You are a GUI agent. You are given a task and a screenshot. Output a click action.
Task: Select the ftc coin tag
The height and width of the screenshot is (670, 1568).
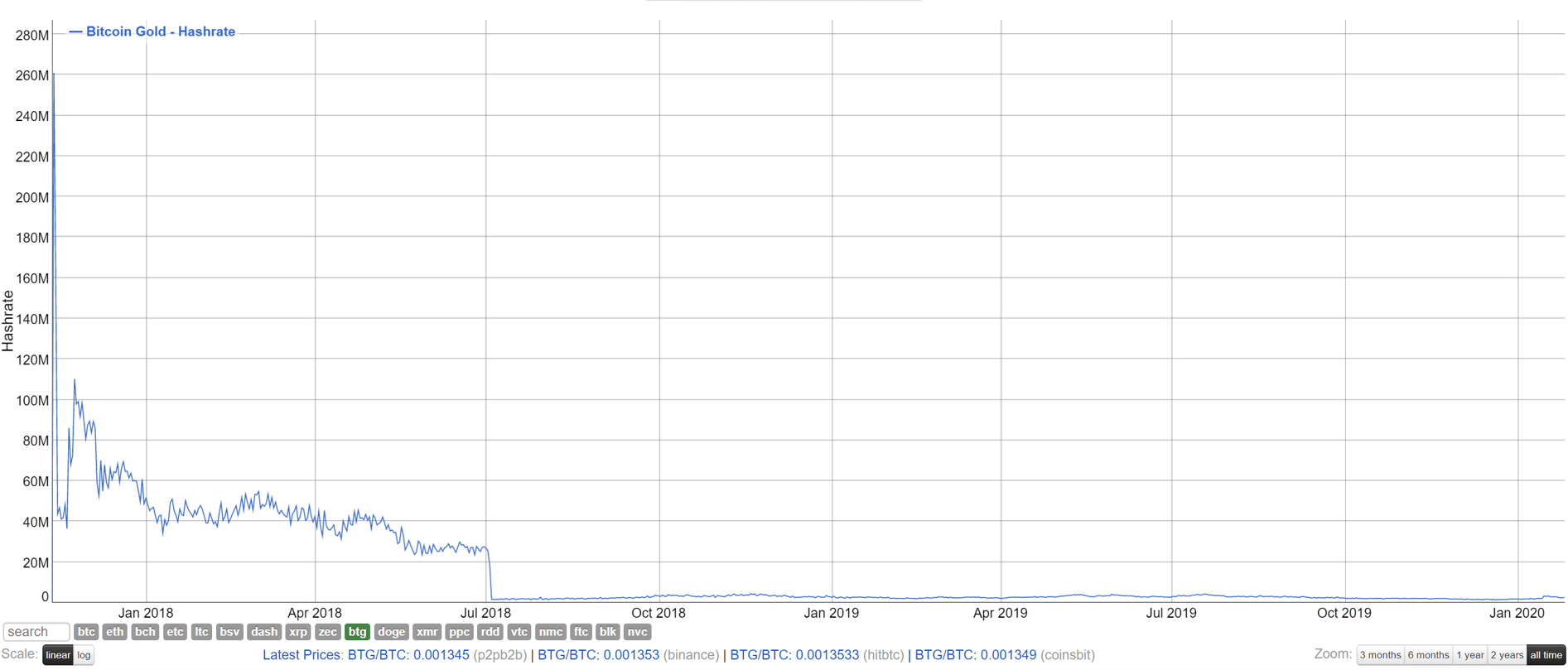pos(581,632)
